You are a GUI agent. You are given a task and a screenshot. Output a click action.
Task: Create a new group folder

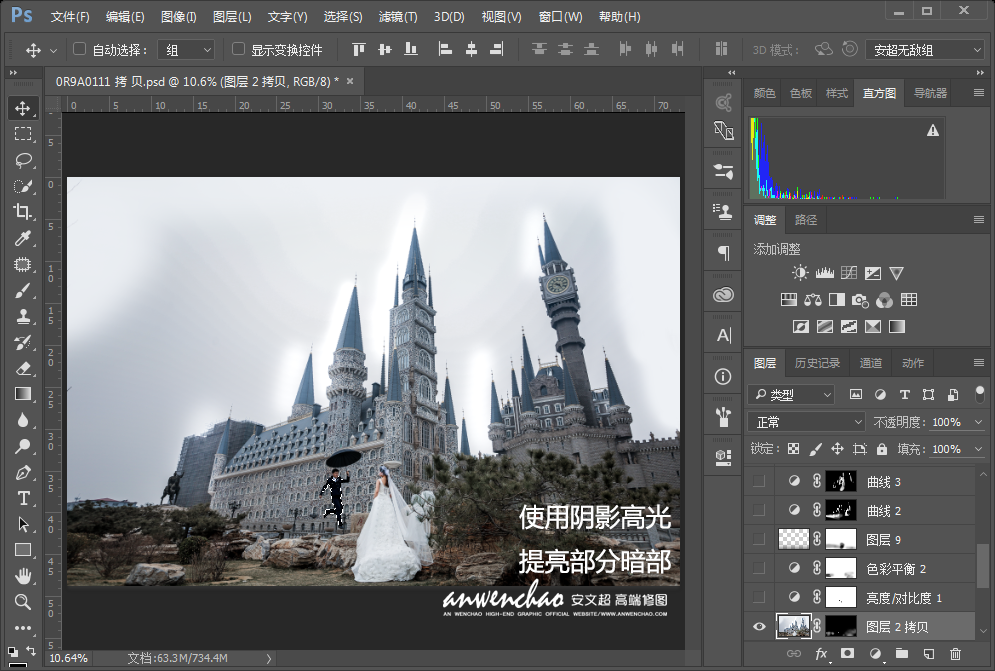pyautogui.click(x=902, y=653)
